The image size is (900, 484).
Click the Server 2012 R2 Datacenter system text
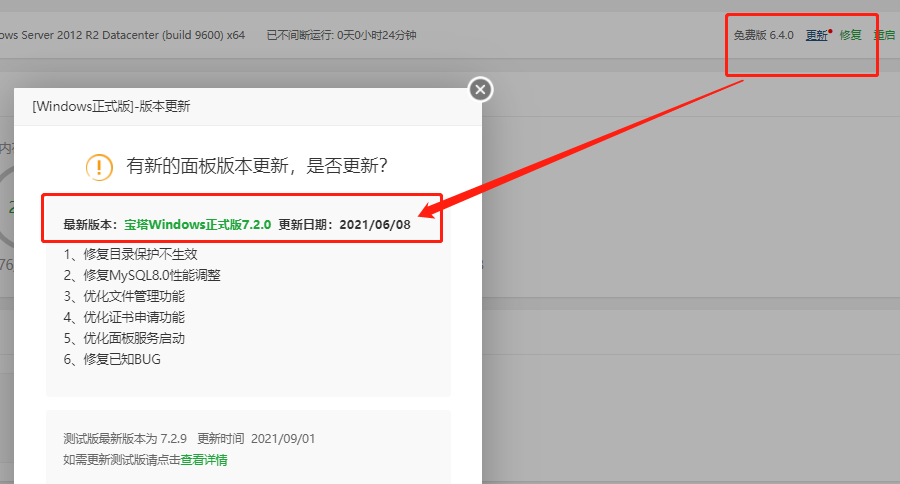(x=122, y=35)
